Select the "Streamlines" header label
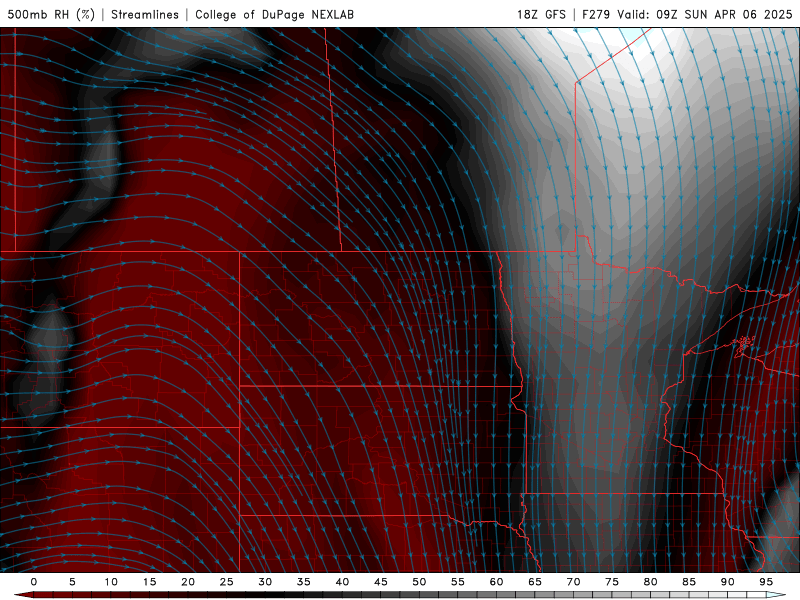 145,14
